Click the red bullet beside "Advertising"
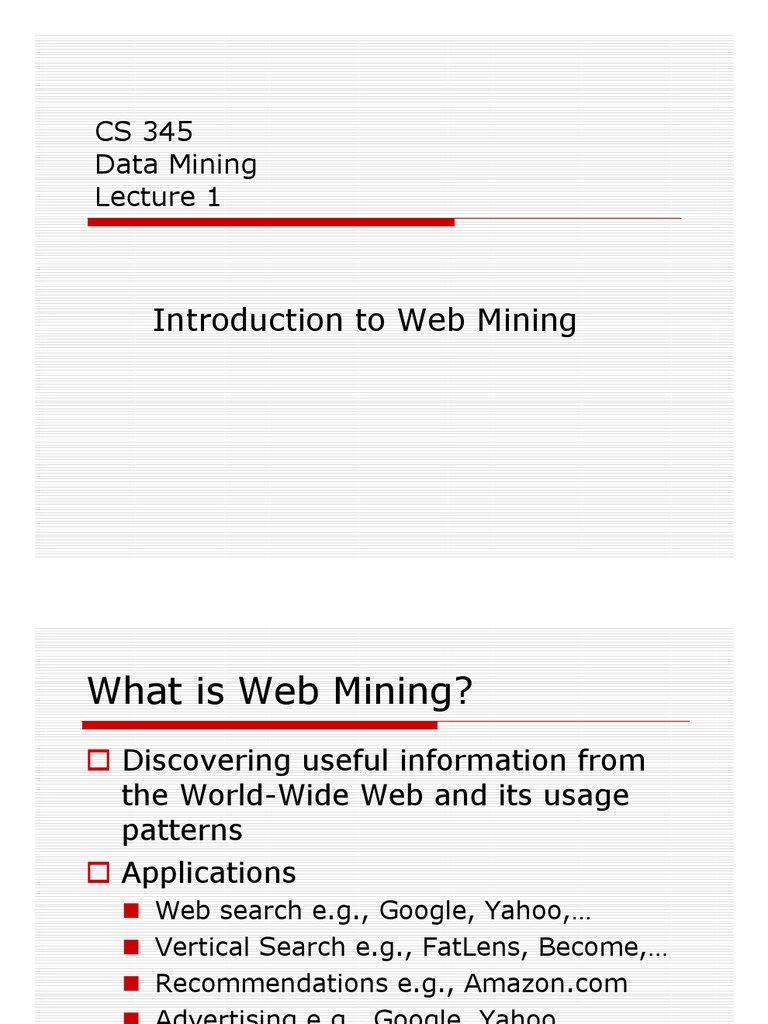768x1024 pixels. pyautogui.click(x=132, y=1017)
